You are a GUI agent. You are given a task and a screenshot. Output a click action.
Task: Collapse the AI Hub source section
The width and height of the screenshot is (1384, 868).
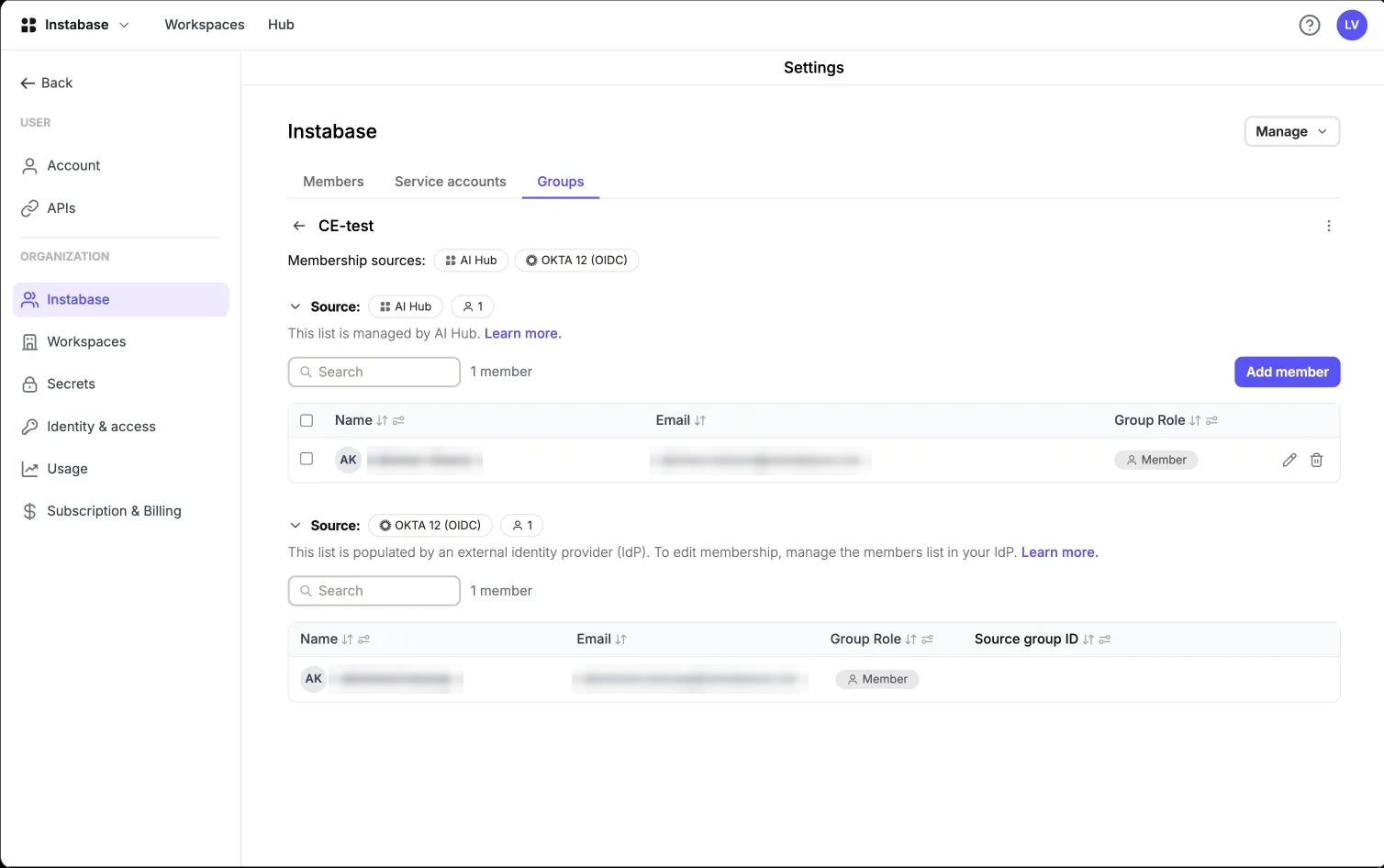click(295, 306)
